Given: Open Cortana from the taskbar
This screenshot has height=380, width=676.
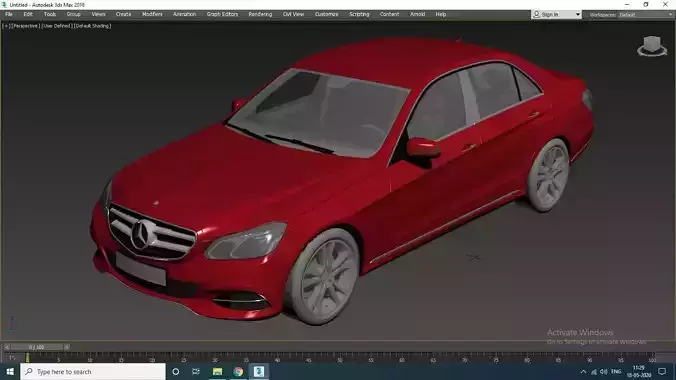Looking at the screenshot, I should [x=175, y=371].
